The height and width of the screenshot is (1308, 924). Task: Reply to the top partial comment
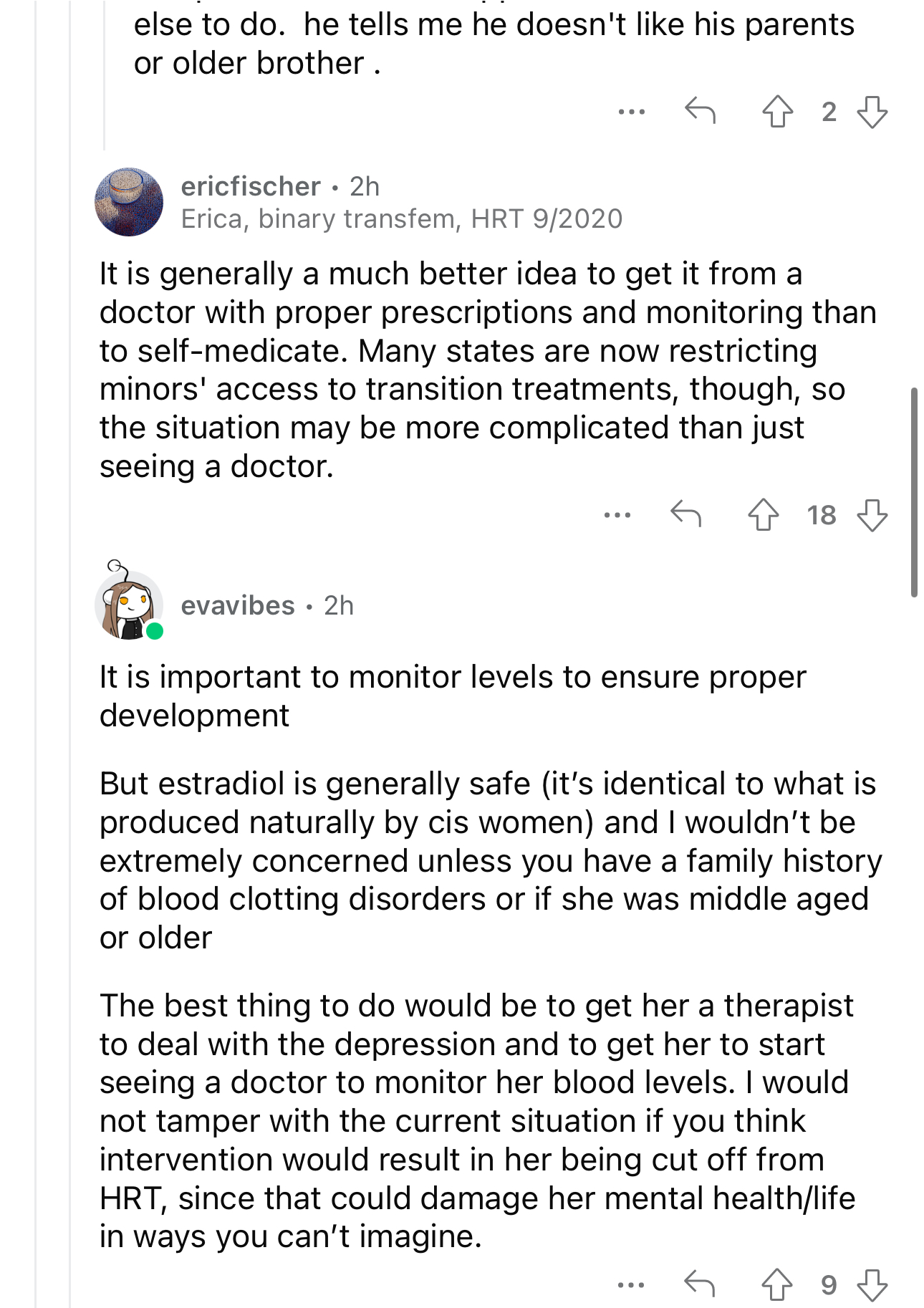pyautogui.click(x=700, y=110)
